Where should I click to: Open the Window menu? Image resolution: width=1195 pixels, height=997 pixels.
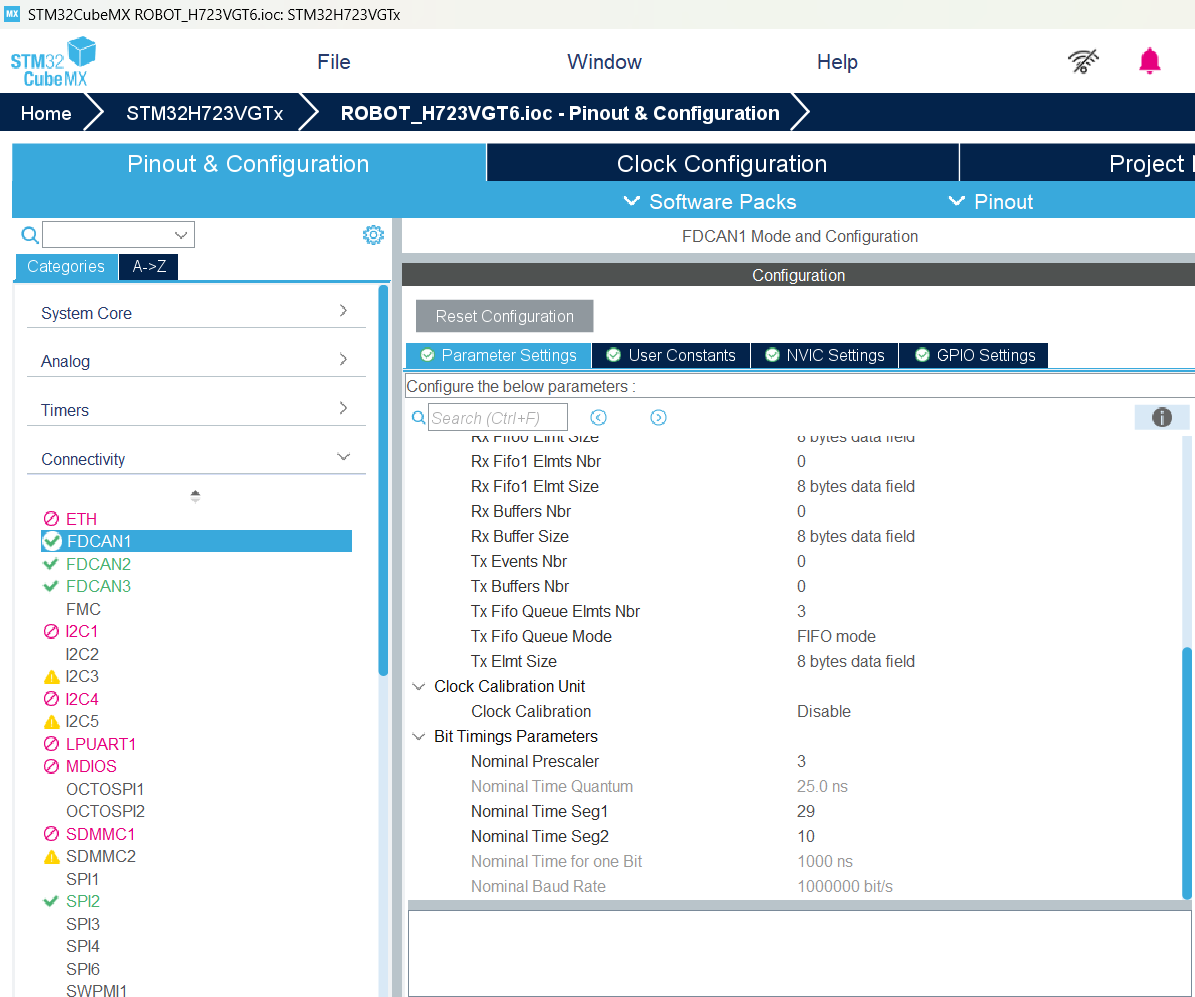click(604, 62)
